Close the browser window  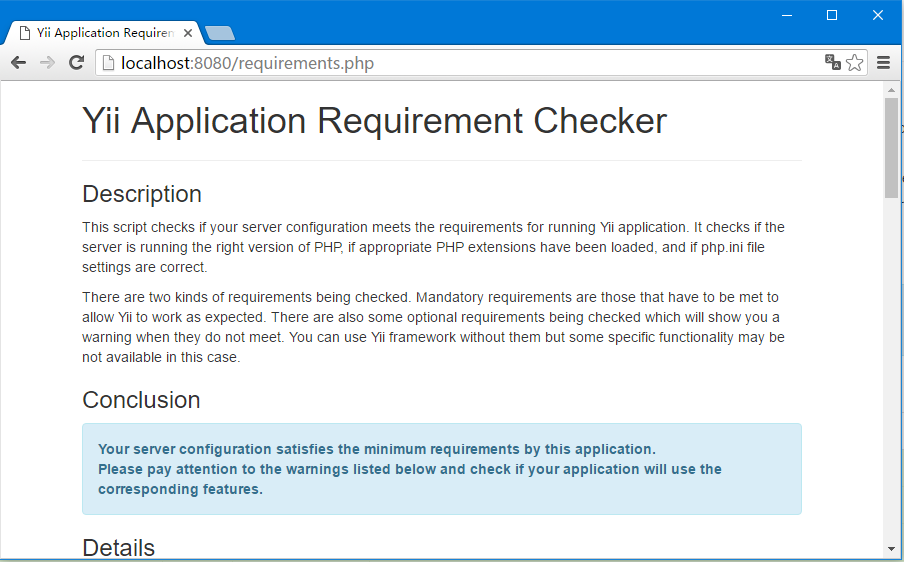pos(877,16)
